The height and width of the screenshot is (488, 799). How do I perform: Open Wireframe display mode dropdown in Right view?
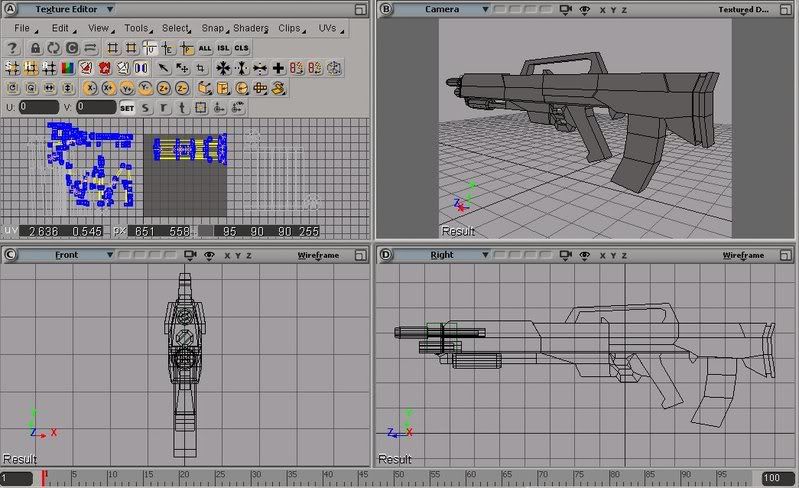coord(743,255)
